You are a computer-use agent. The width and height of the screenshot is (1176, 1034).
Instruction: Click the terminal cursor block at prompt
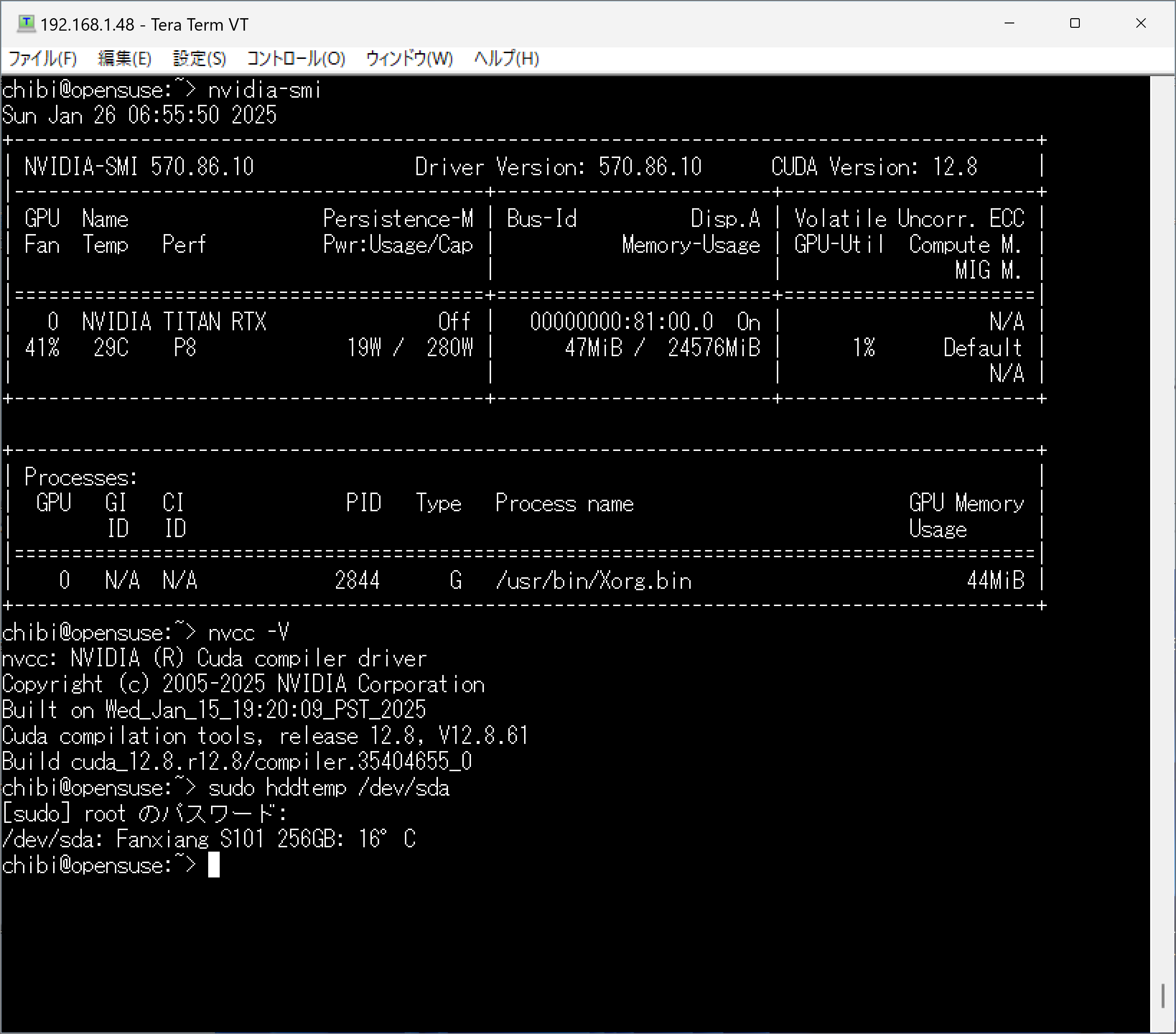(213, 865)
